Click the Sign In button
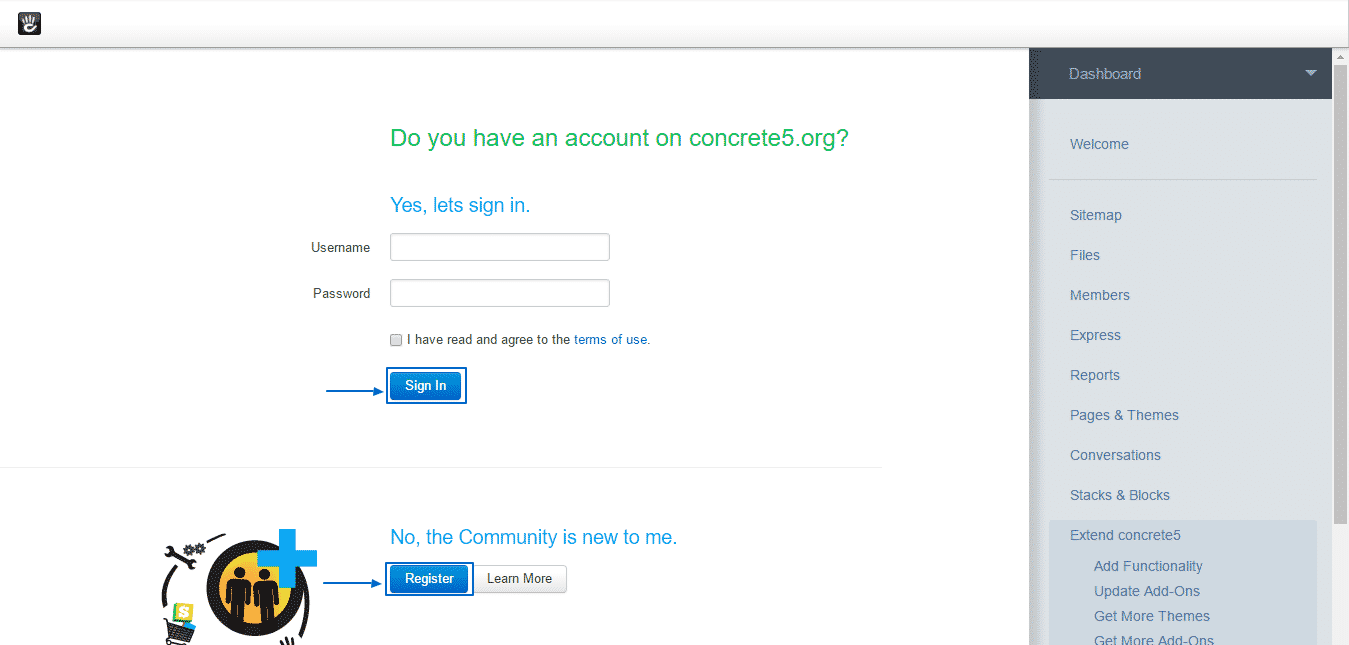Viewport: 1349px width, 645px height. point(426,386)
